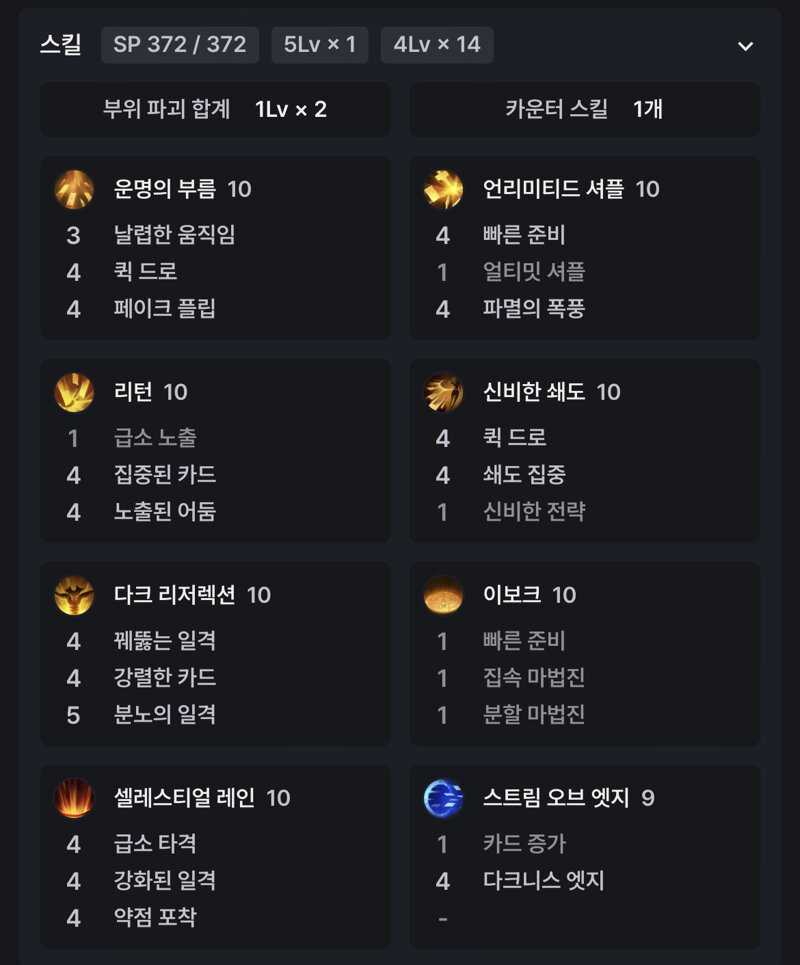Click the 분노의 일격 tripod entry
The height and width of the screenshot is (965, 800).
point(164,715)
